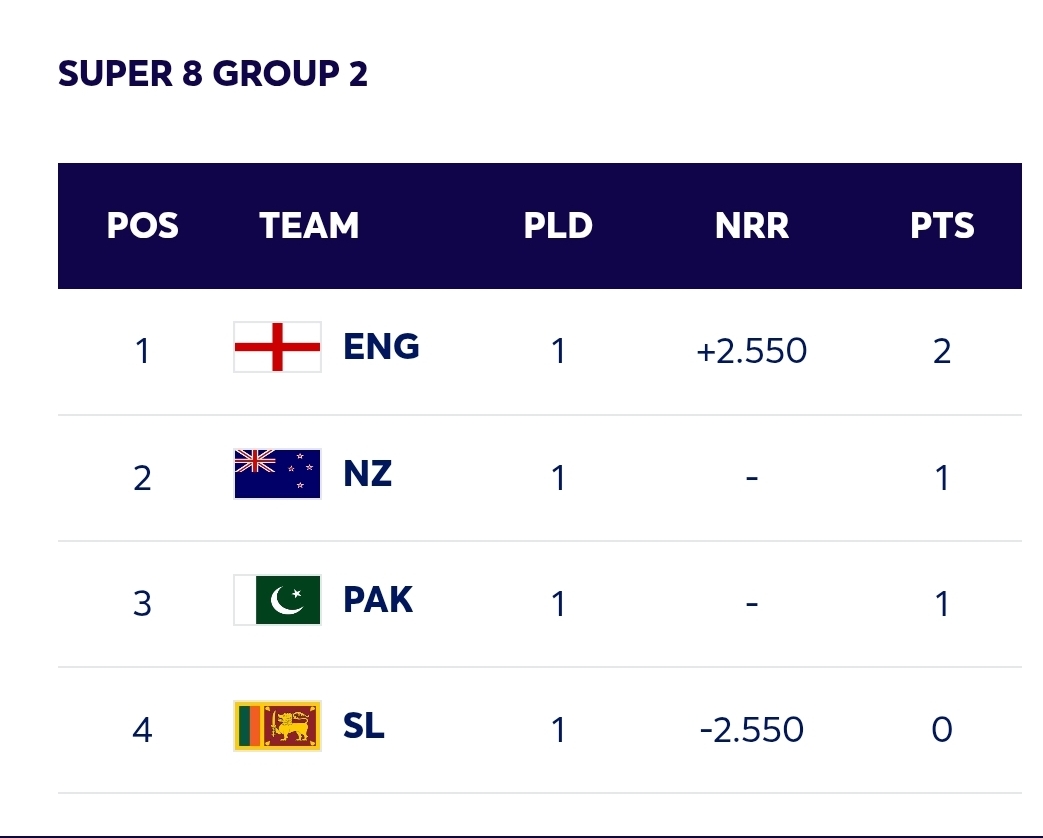Select the PAK team name
The height and width of the screenshot is (838, 1043).
[378, 600]
